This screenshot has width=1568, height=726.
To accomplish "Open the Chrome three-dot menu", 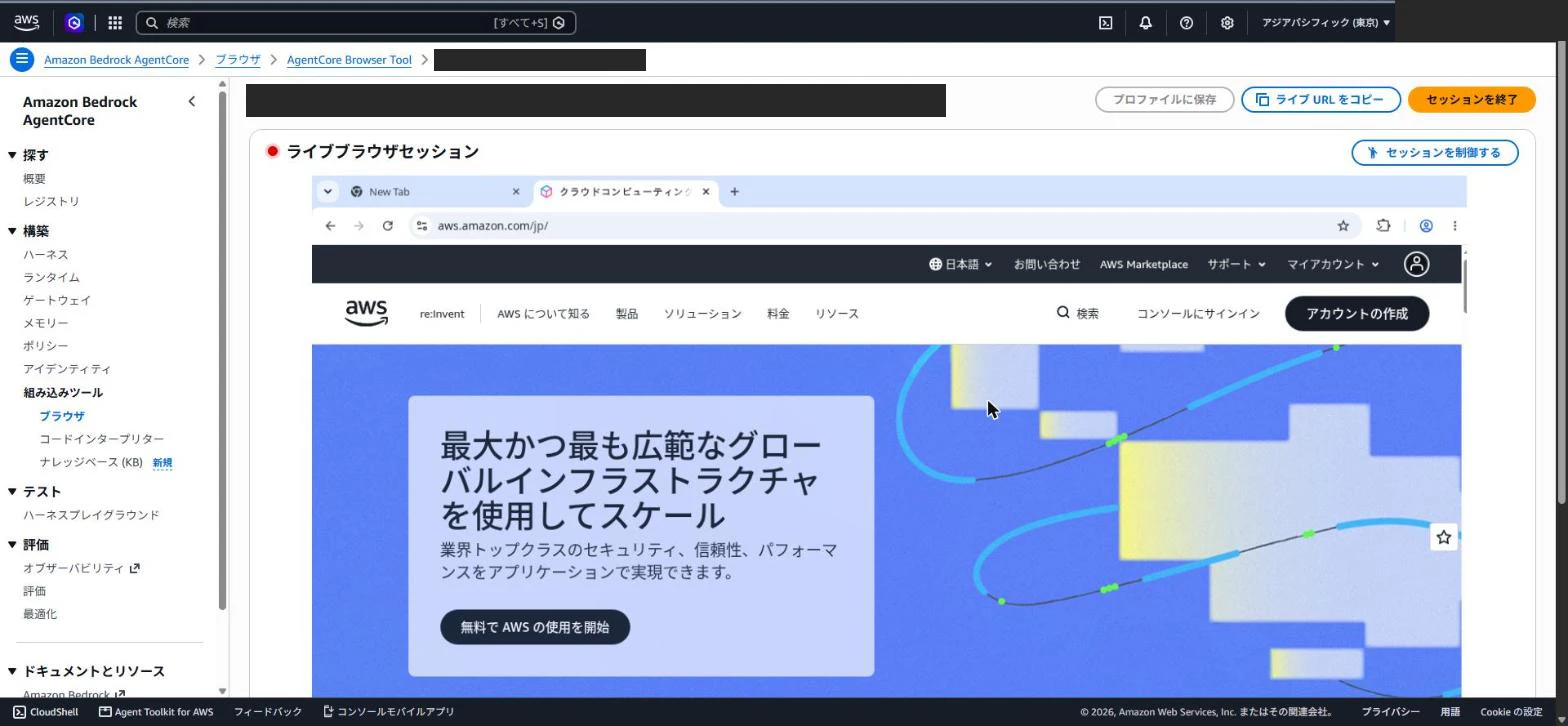I will click(1454, 225).
